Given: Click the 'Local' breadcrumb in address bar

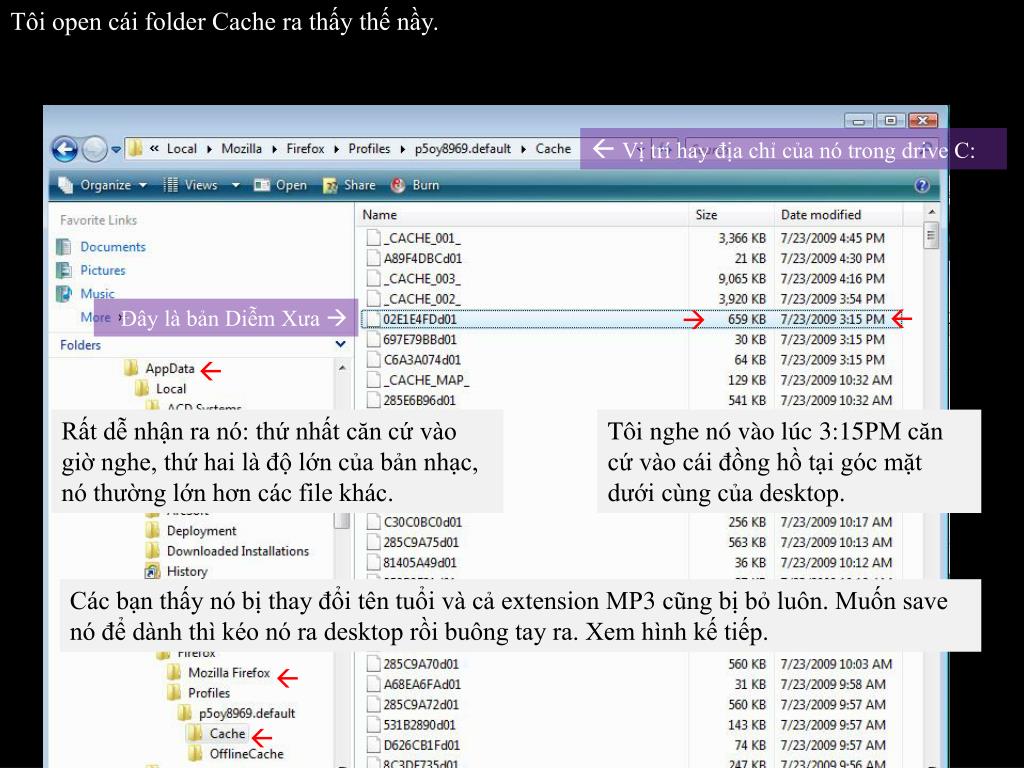Looking at the screenshot, I should click(x=182, y=149).
